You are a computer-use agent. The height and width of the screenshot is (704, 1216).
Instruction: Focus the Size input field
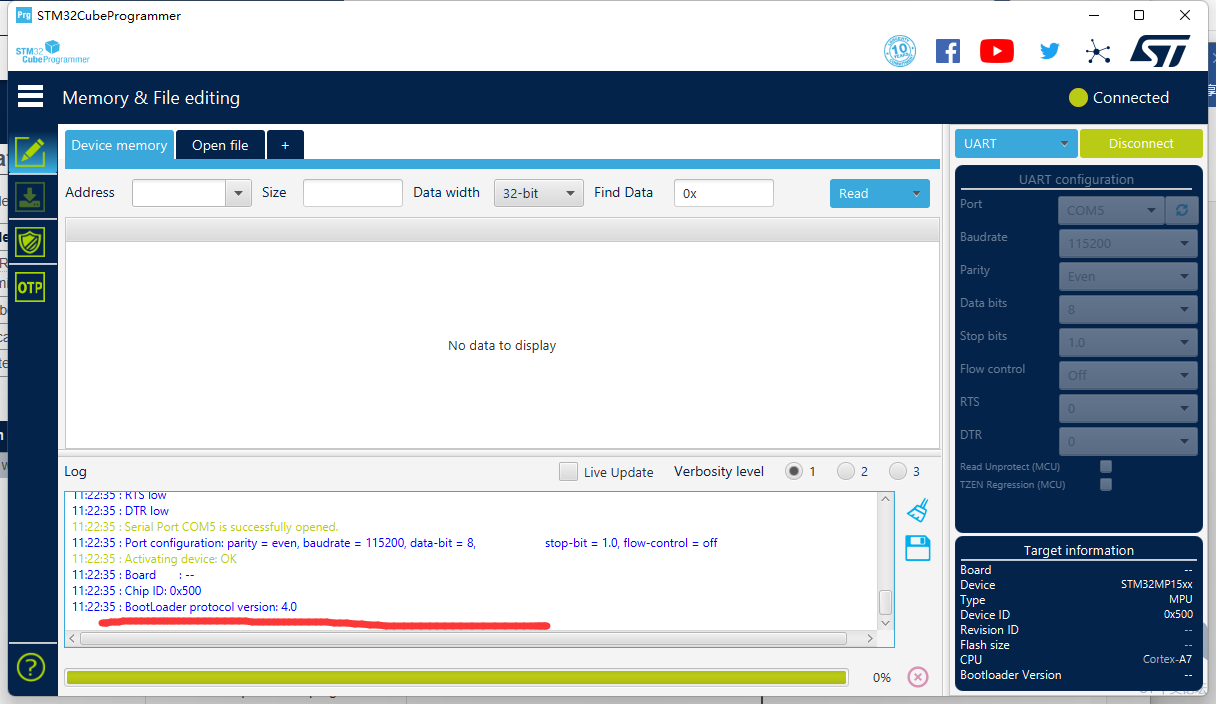click(353, 193)
